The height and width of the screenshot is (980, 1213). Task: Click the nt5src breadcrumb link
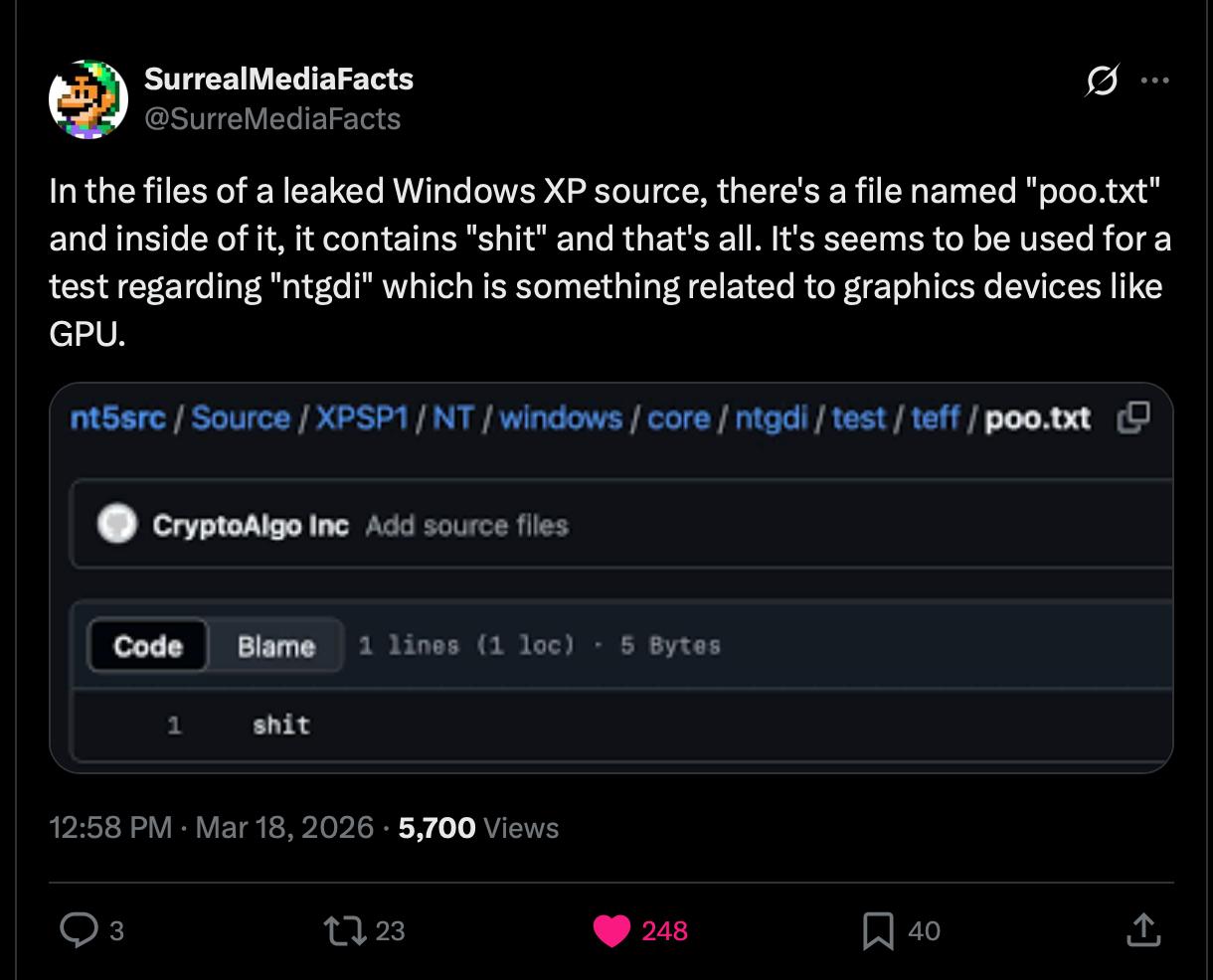(117, 418)
